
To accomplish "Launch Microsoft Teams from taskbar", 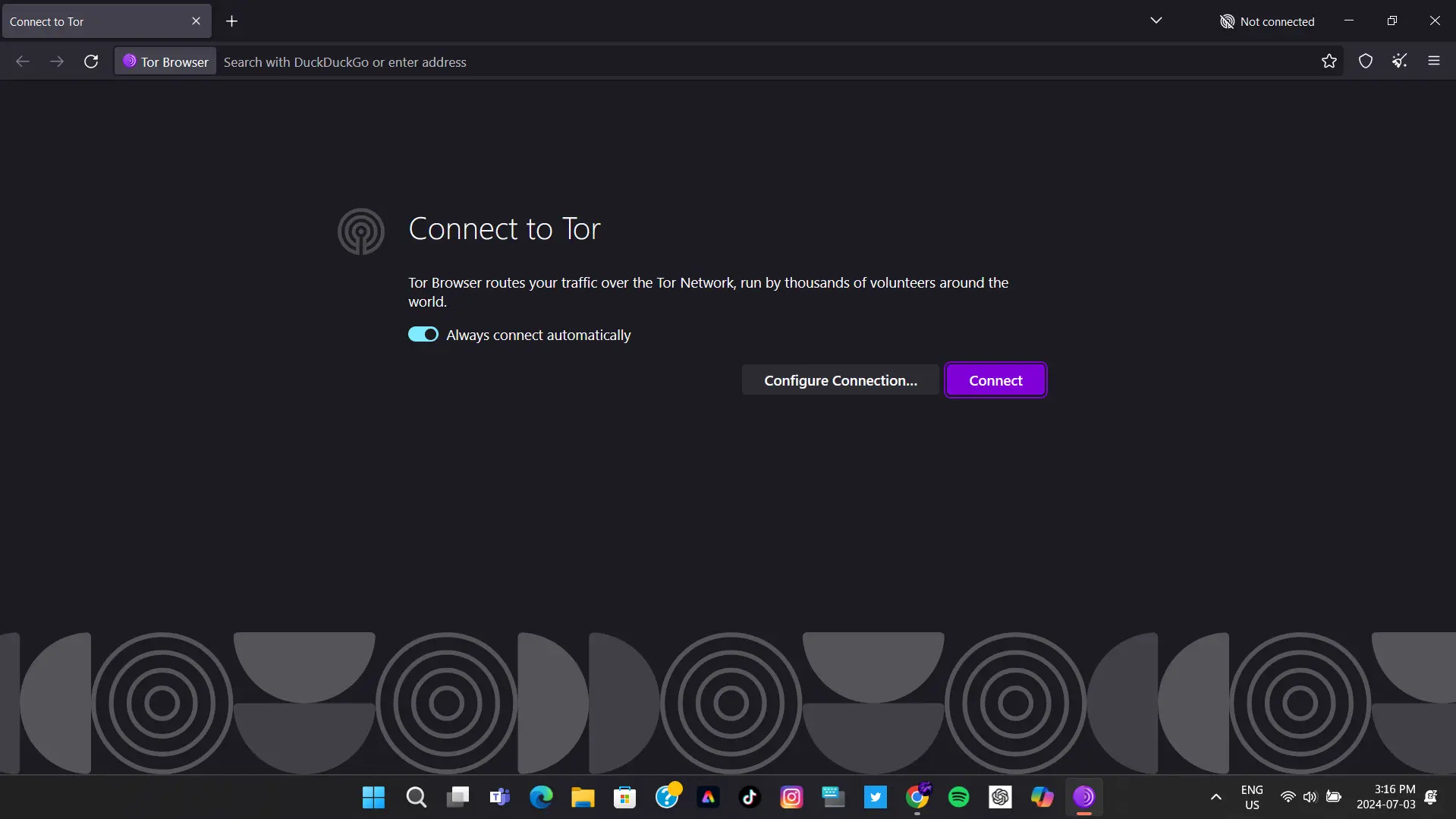I will click(499, 797).
